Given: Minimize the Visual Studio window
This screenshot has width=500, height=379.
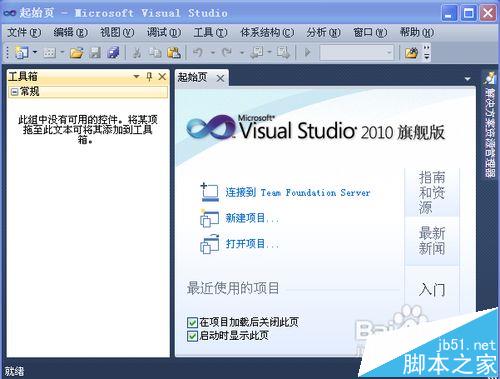Looking at the screenshot, I should [449, 13].
